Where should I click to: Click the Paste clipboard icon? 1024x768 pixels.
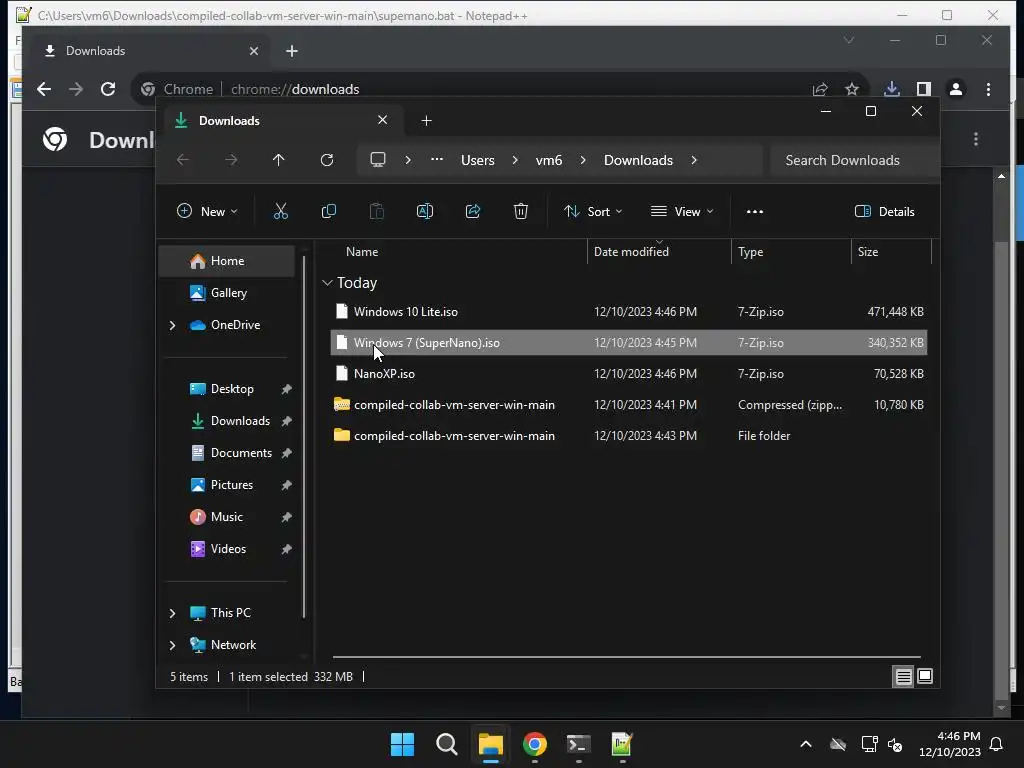377,211
